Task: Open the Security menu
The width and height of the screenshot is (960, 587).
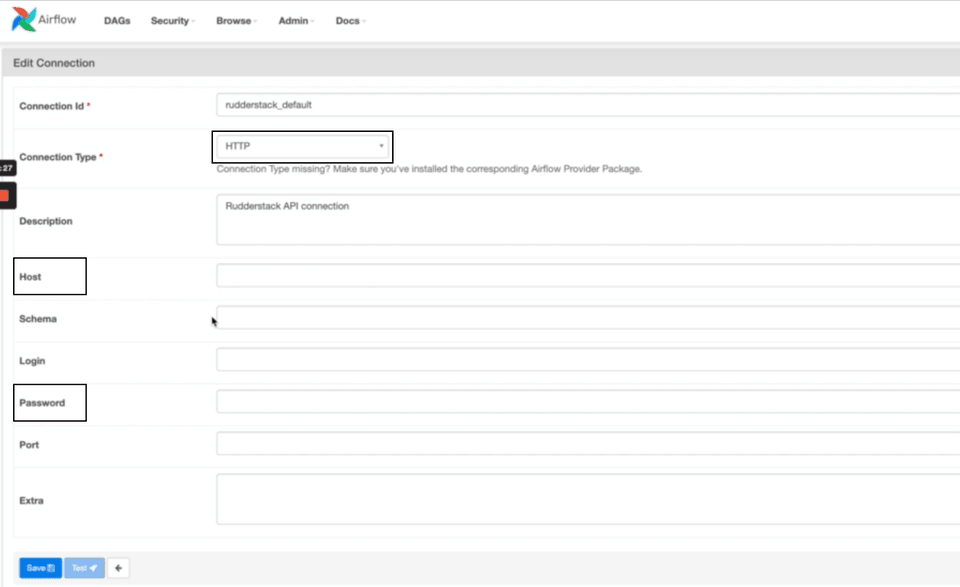Action: point(173,21)
